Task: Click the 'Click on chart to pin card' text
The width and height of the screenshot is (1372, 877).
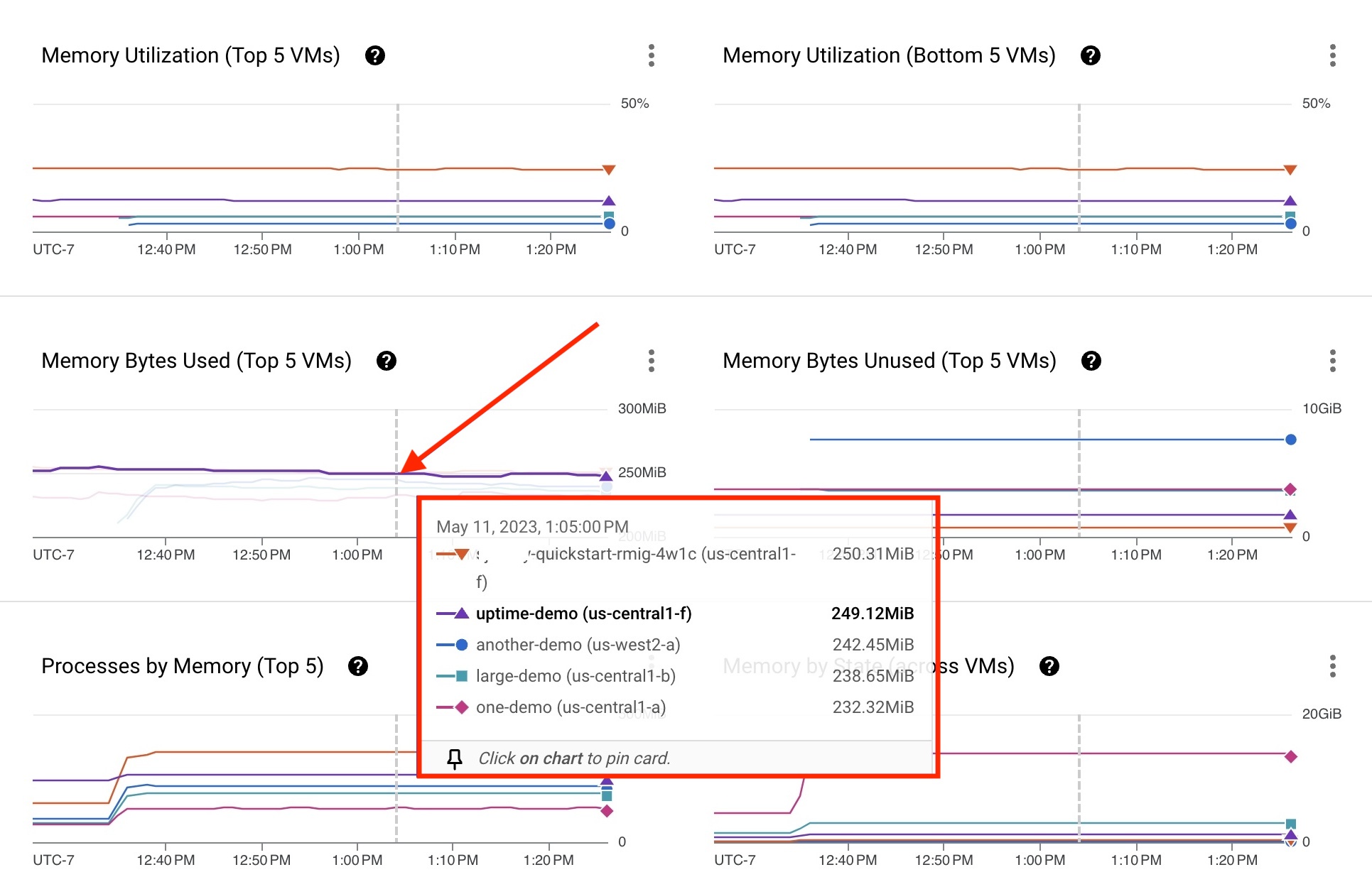Action: [574, 758]
